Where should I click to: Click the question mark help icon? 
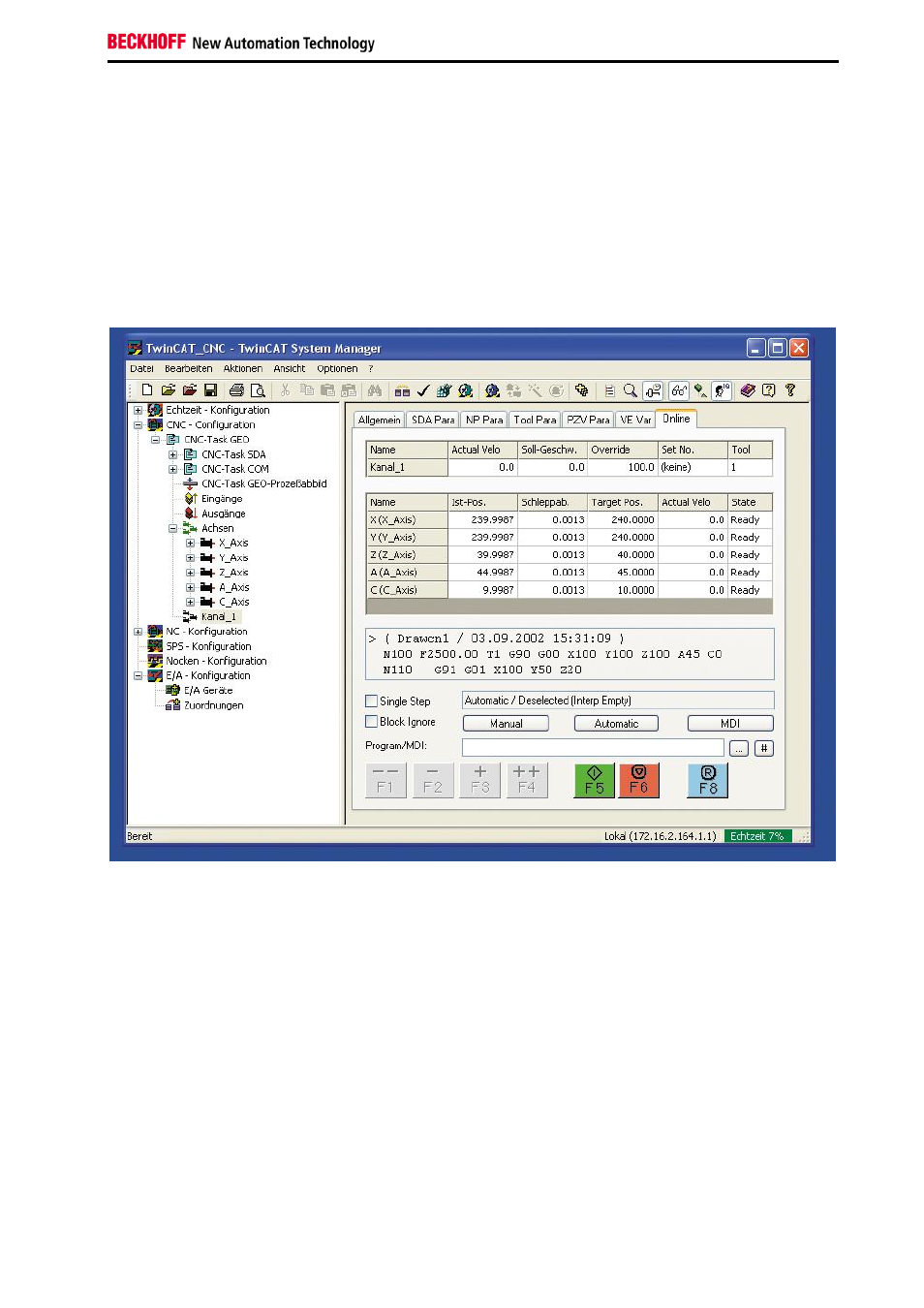790,390
